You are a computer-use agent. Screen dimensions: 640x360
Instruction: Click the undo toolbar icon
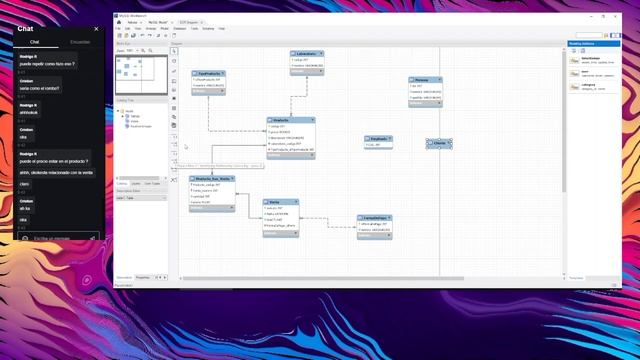point(142,36)
